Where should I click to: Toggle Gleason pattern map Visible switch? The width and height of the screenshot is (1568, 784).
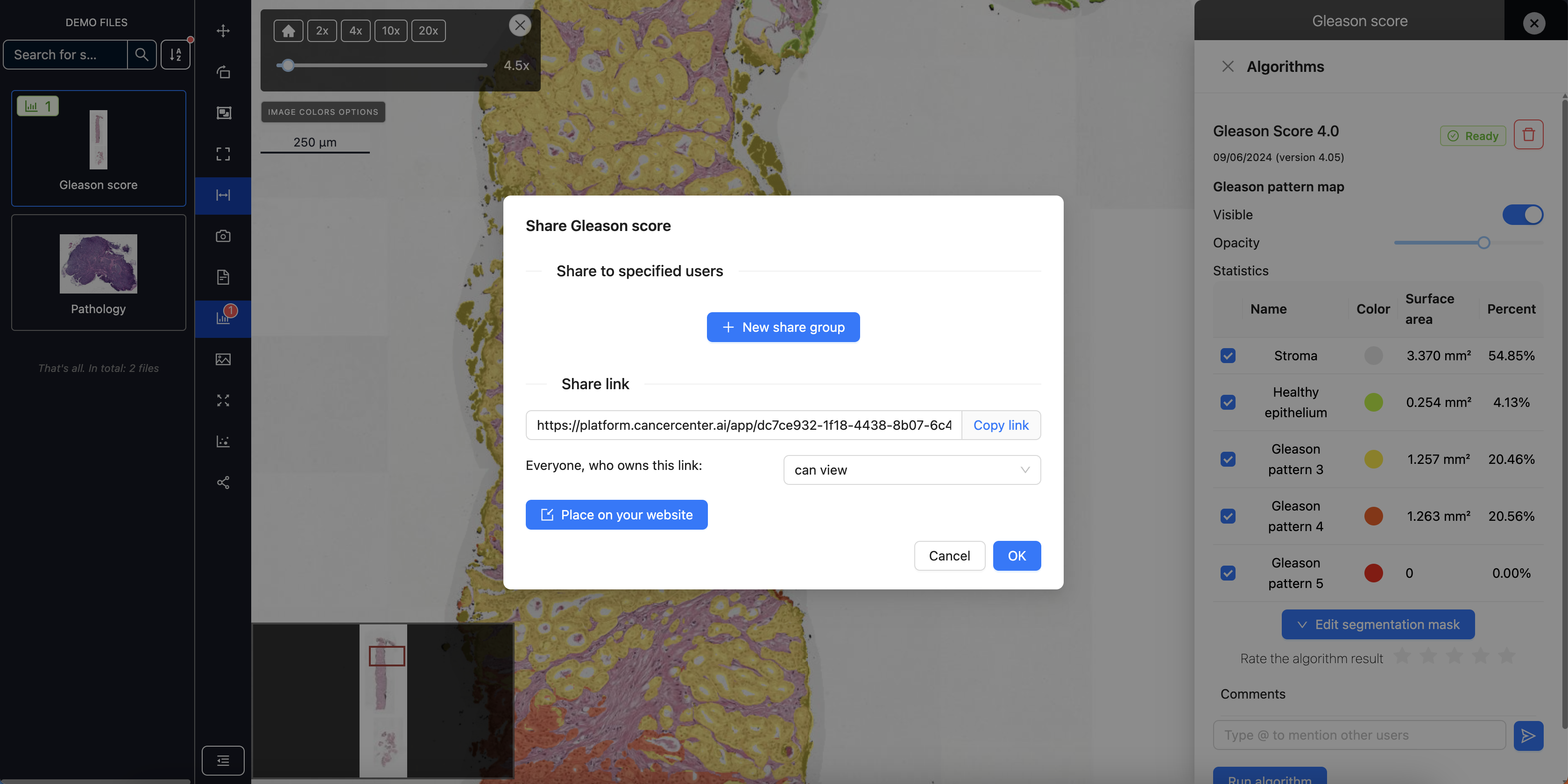coord(1522,215)
